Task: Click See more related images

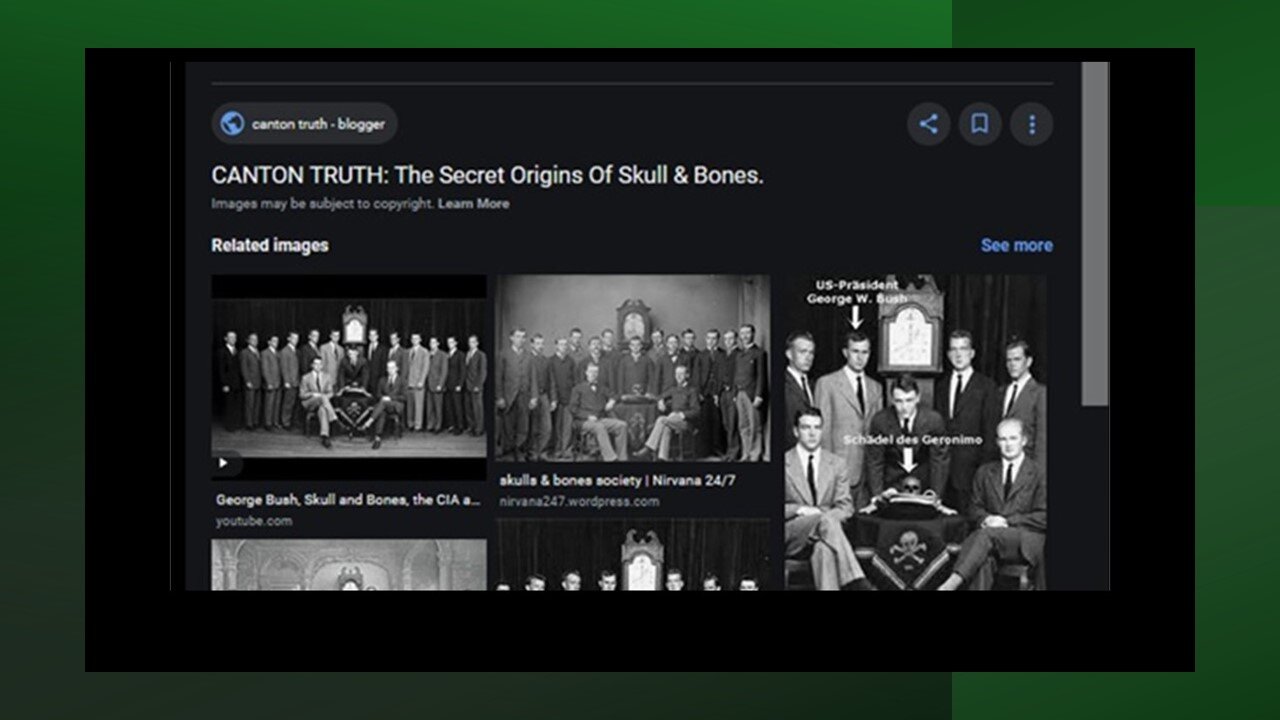Action: tap(1016, 245)
